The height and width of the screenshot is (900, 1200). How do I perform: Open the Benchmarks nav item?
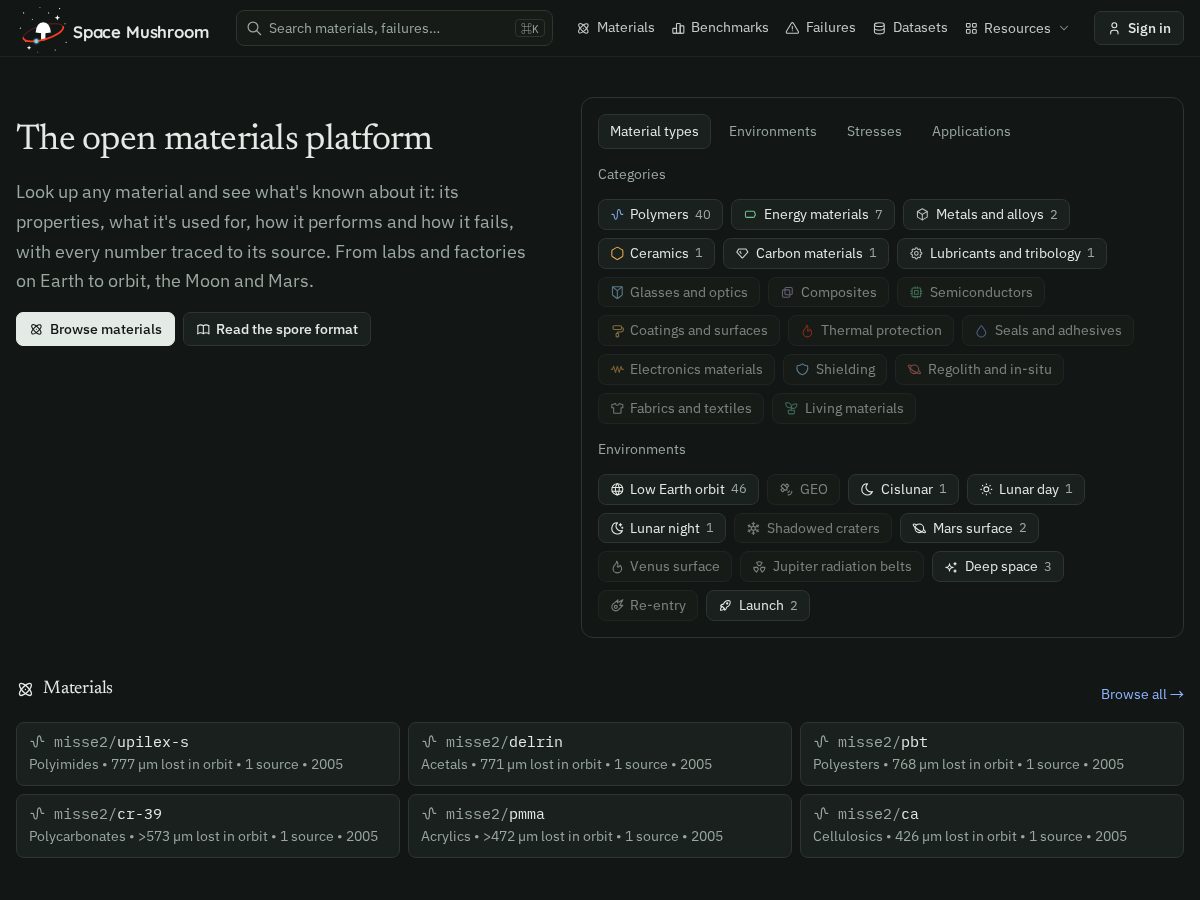[x=720, y=28]
